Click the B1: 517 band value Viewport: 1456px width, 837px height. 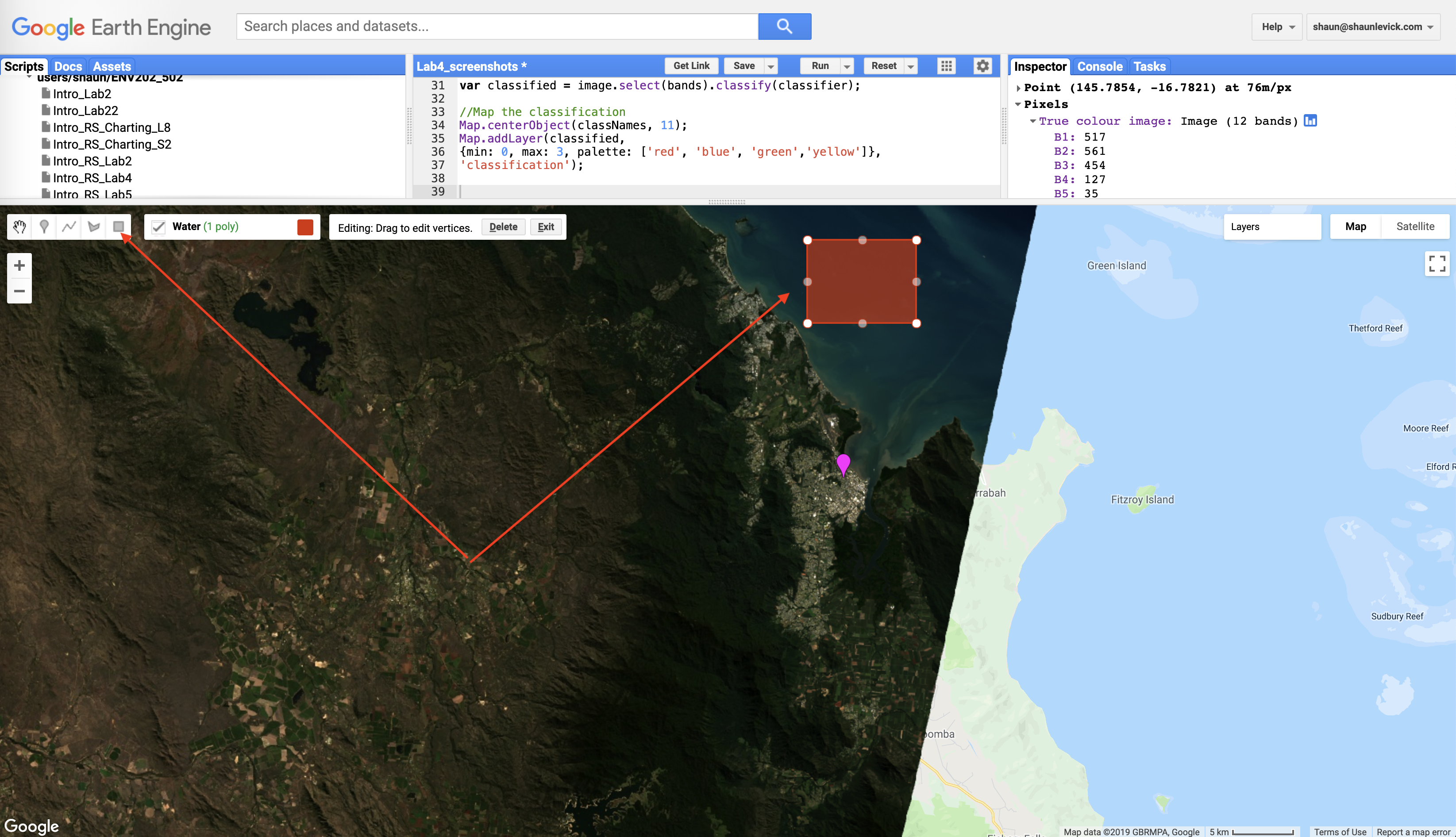[x=1079, y=137]
